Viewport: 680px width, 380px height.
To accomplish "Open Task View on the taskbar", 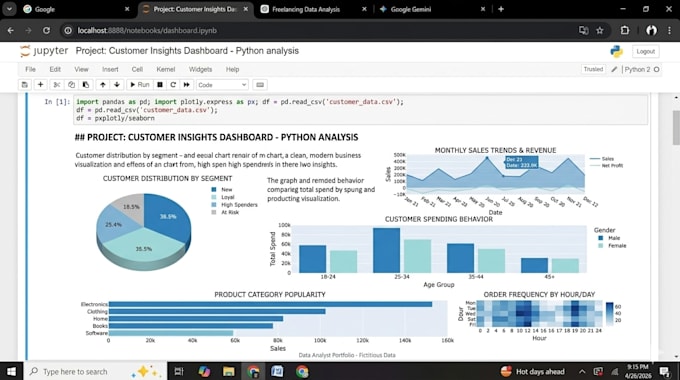I will [178, 371].
